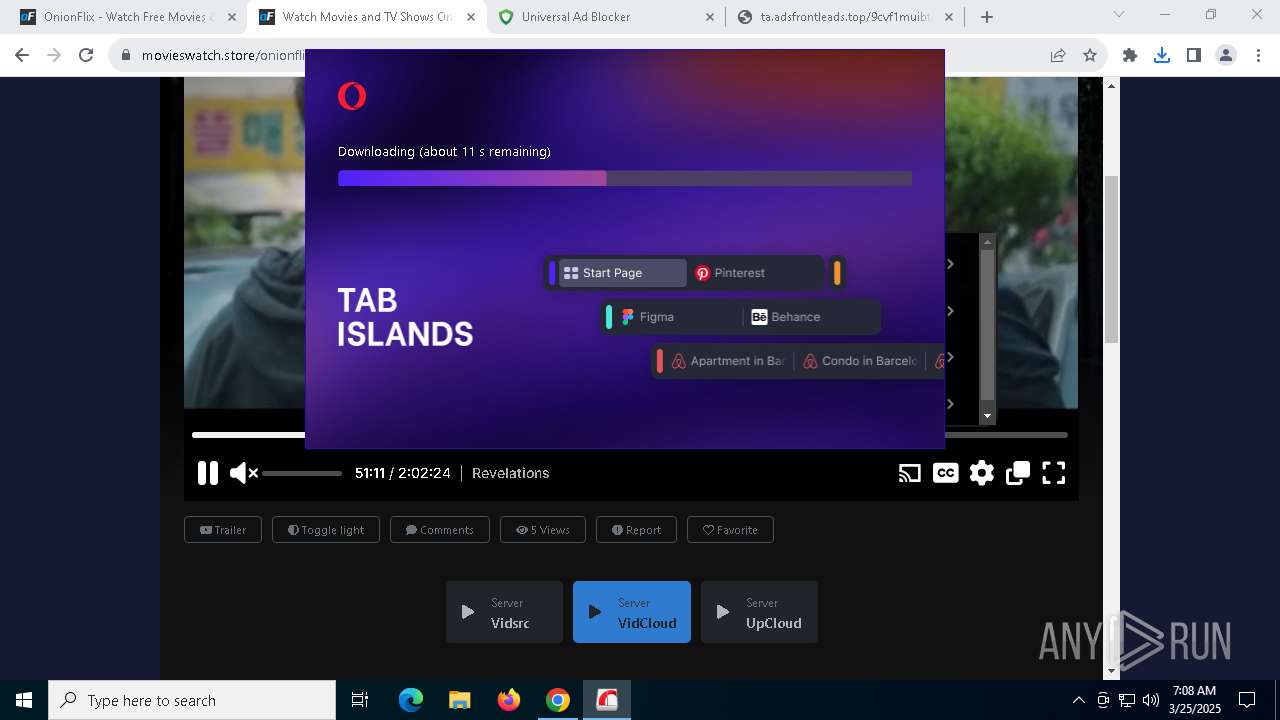1280x720 pixels.
Task: Expand fourth chevron in side list
Action: pos(950,404)
